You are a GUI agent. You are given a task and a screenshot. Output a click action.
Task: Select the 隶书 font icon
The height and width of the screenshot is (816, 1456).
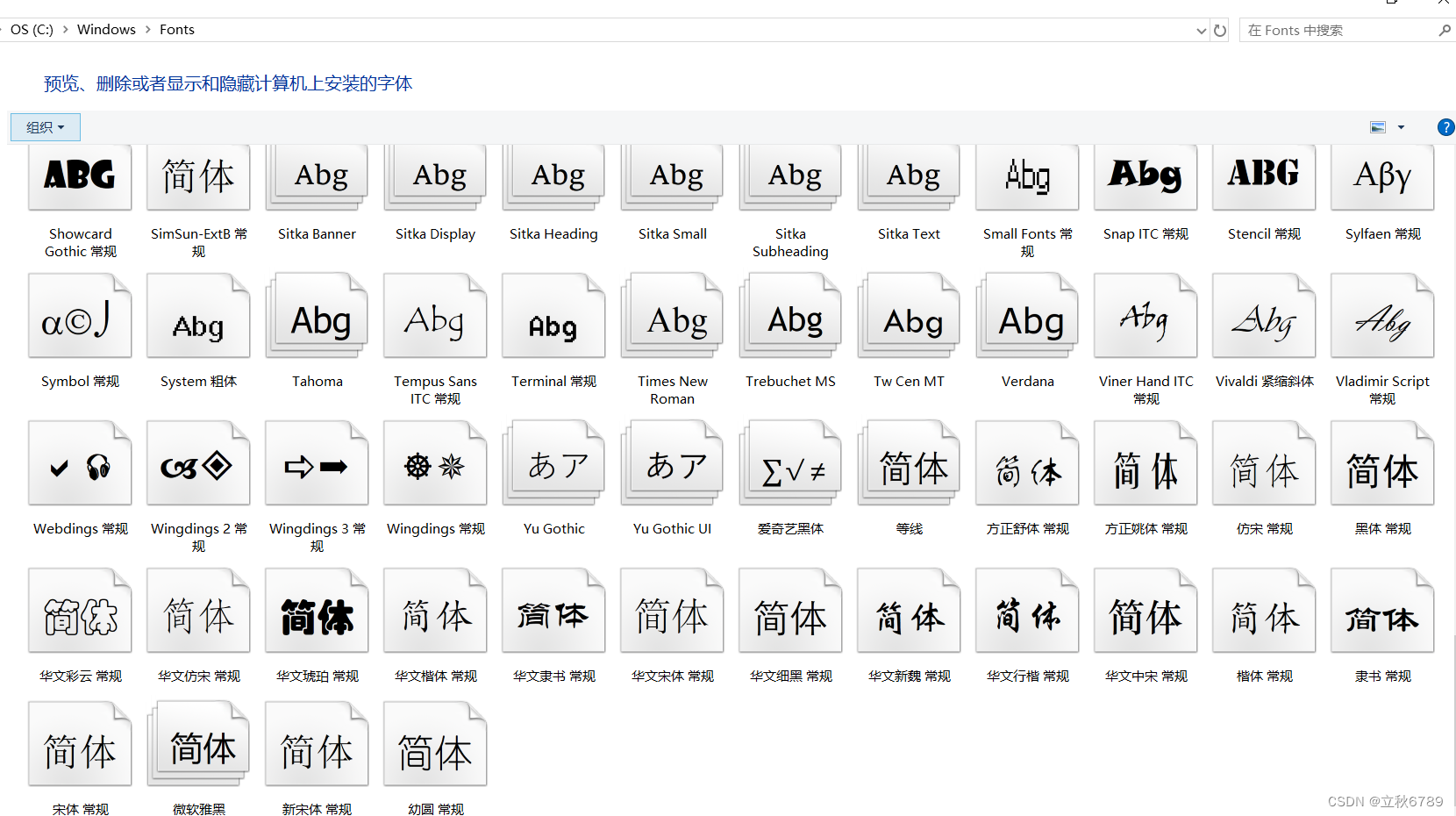tap(1382, 611)
